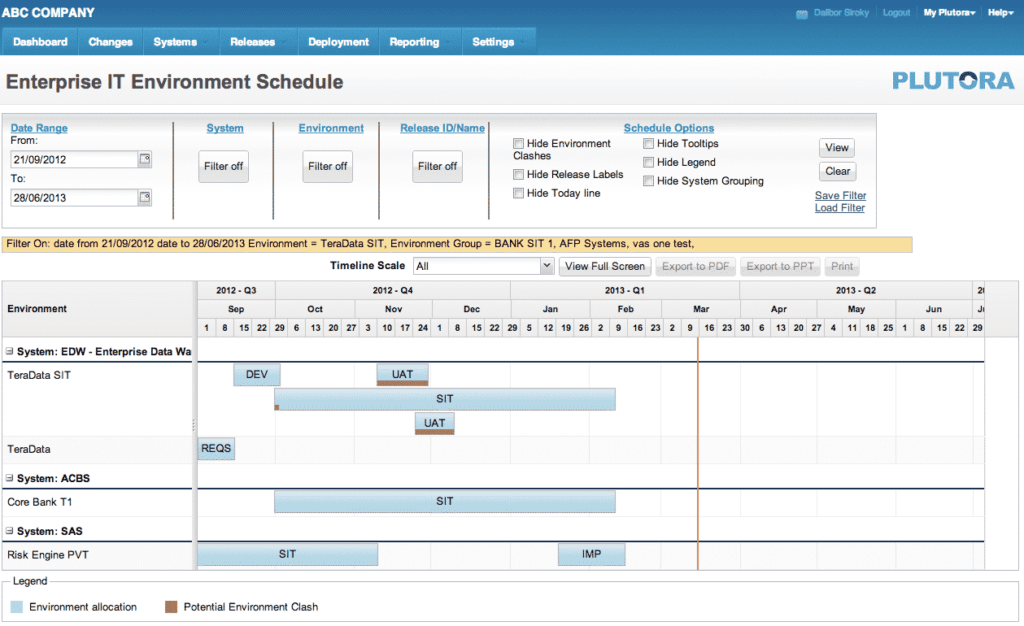Select the REQS bar in TeraData row
Screen dimensions: 1024x626
[216, 448]
